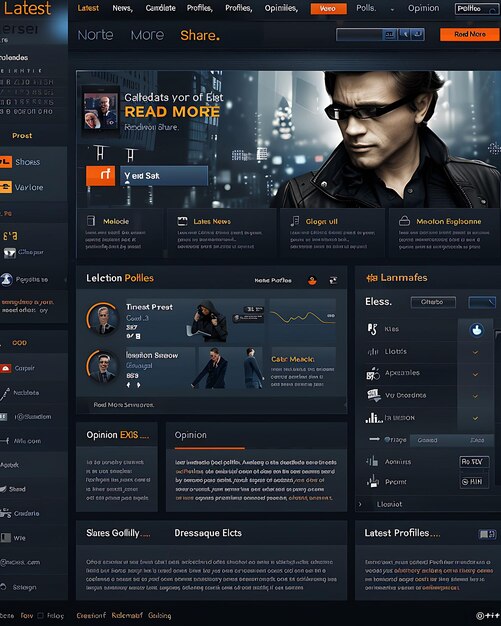Click the expand icon in Lelction Polles header
The image size is (501, 626).
[333, 281]
